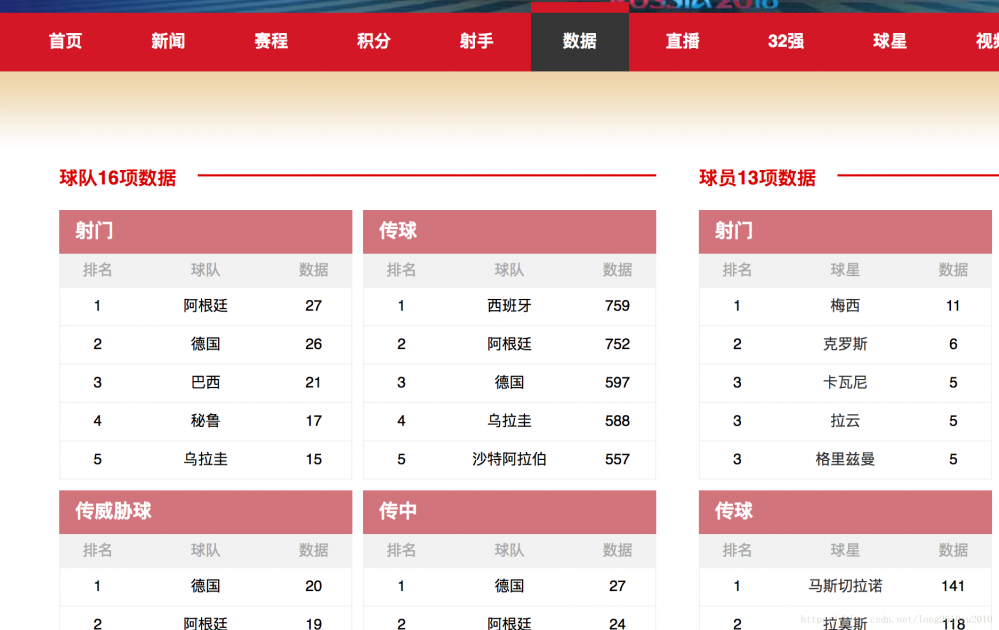Screen dimensions: 999x630
Task: Click 德国 in the 传中 table
Action: pos(510,587)
